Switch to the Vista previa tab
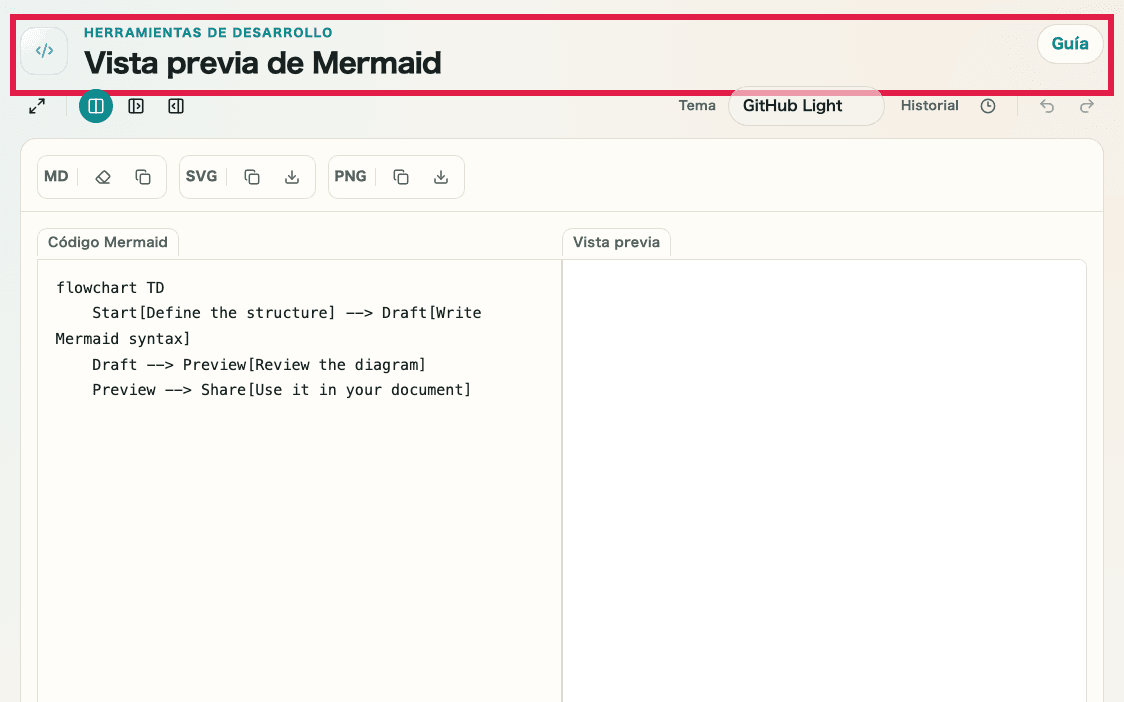This screenshot has width=1124, height=702. (616, 242)
